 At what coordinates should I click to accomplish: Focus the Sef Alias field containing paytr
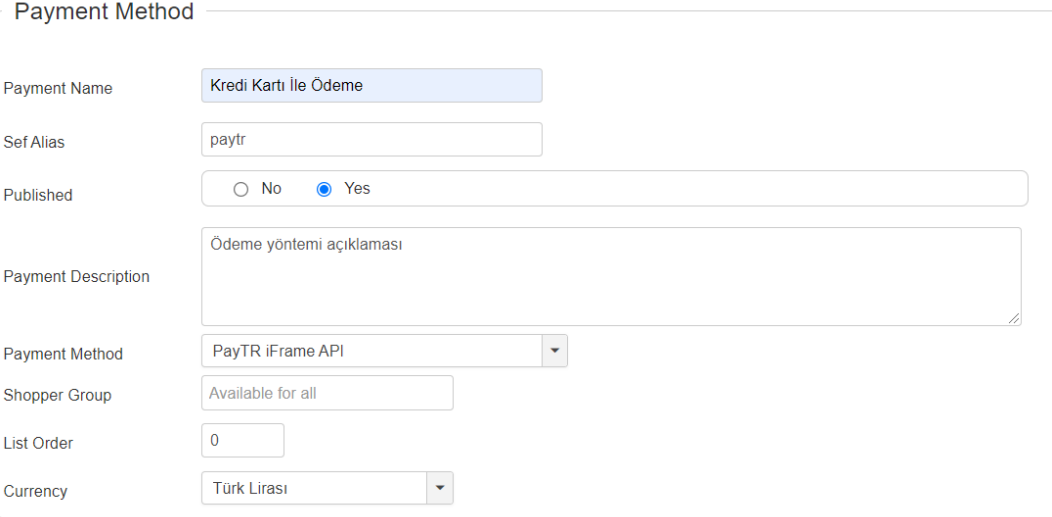371,140
